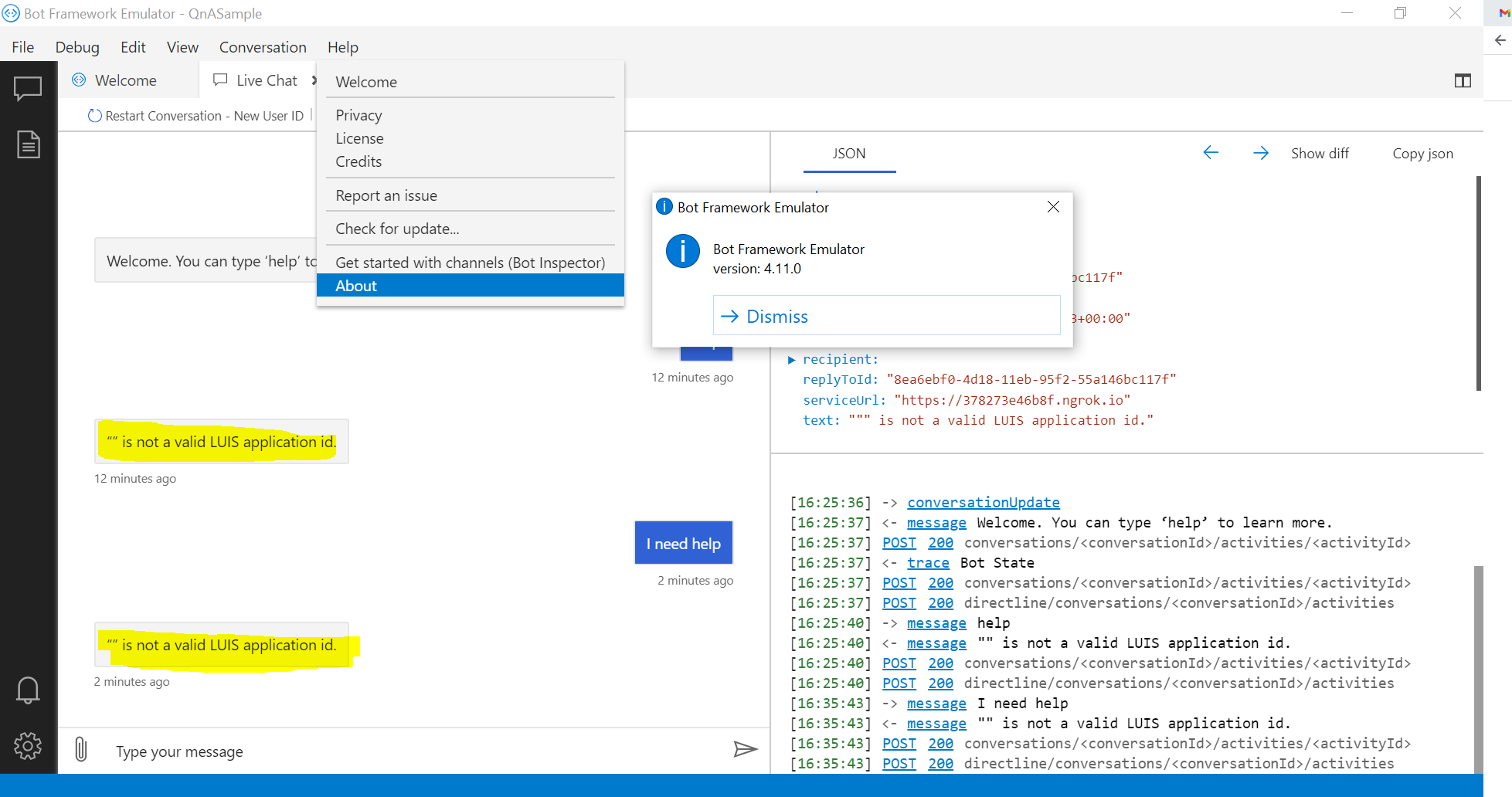Image resolution: width=1512 pixels, height=797 pixels.
Task: Go to previous activity with the left arrow
Action: coord(1211,152)
